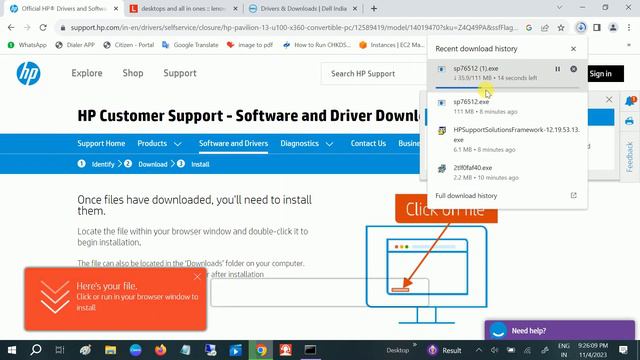Cancel the sp76512 (1).exe download

pyautogui.click(x=573, y=69)
